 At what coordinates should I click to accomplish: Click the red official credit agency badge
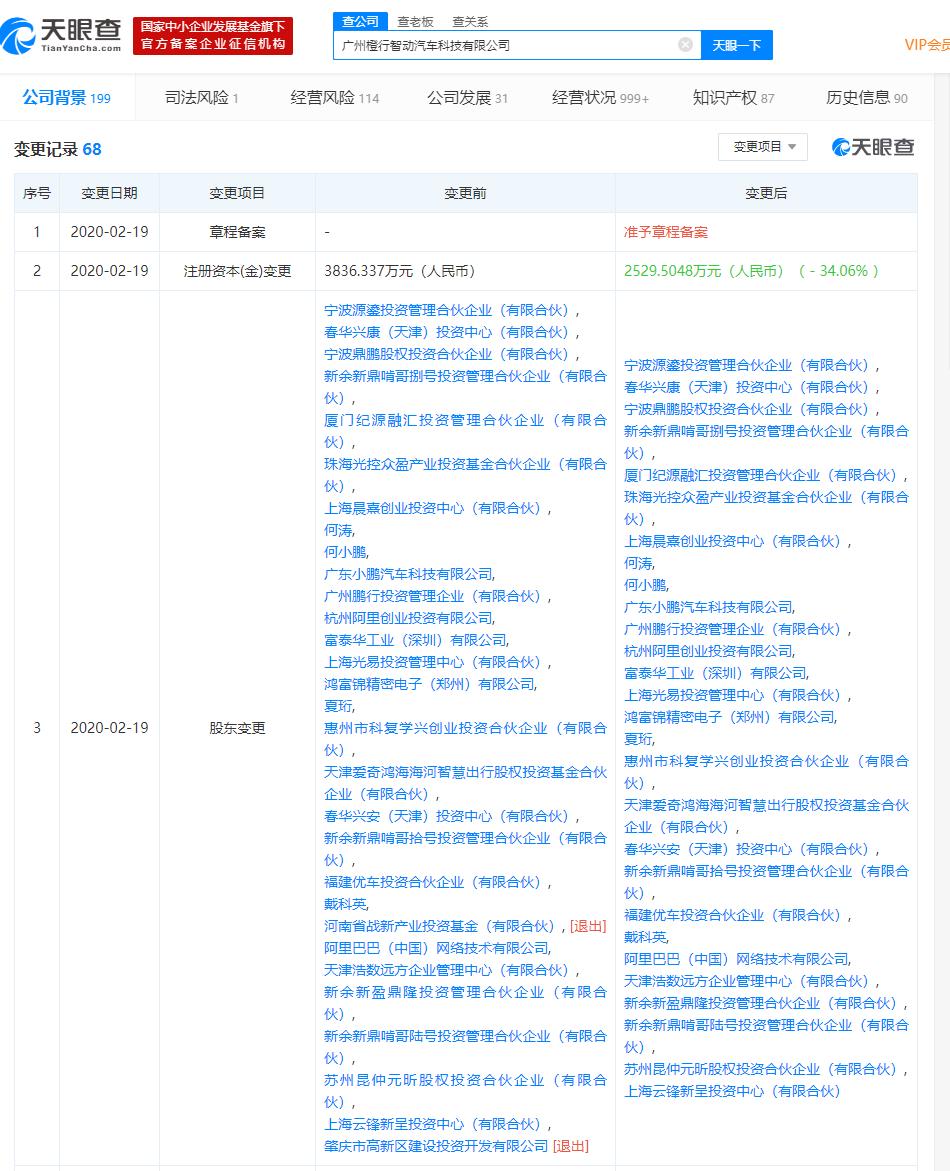point(213,35)
